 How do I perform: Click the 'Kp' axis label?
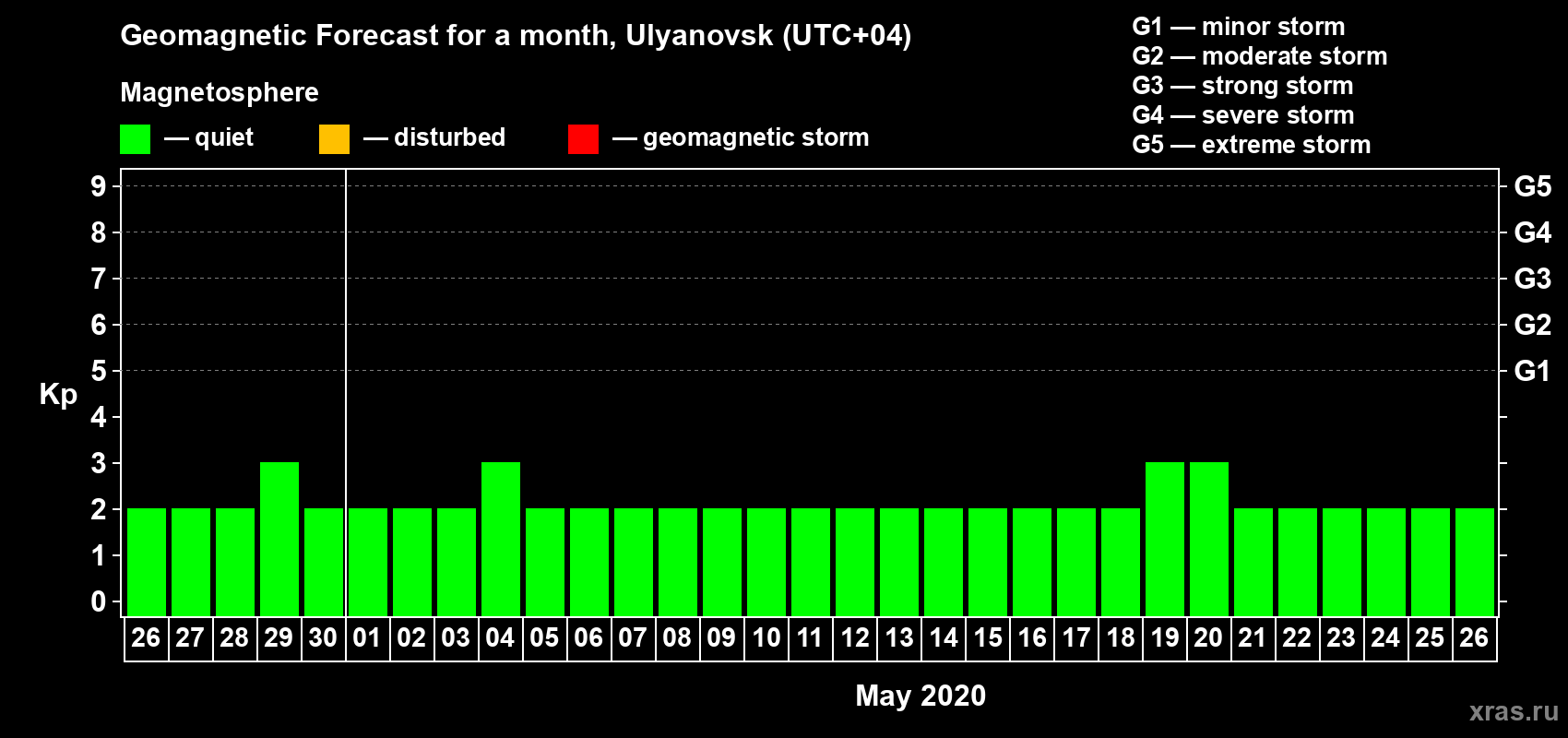click(x=58, y=395)
